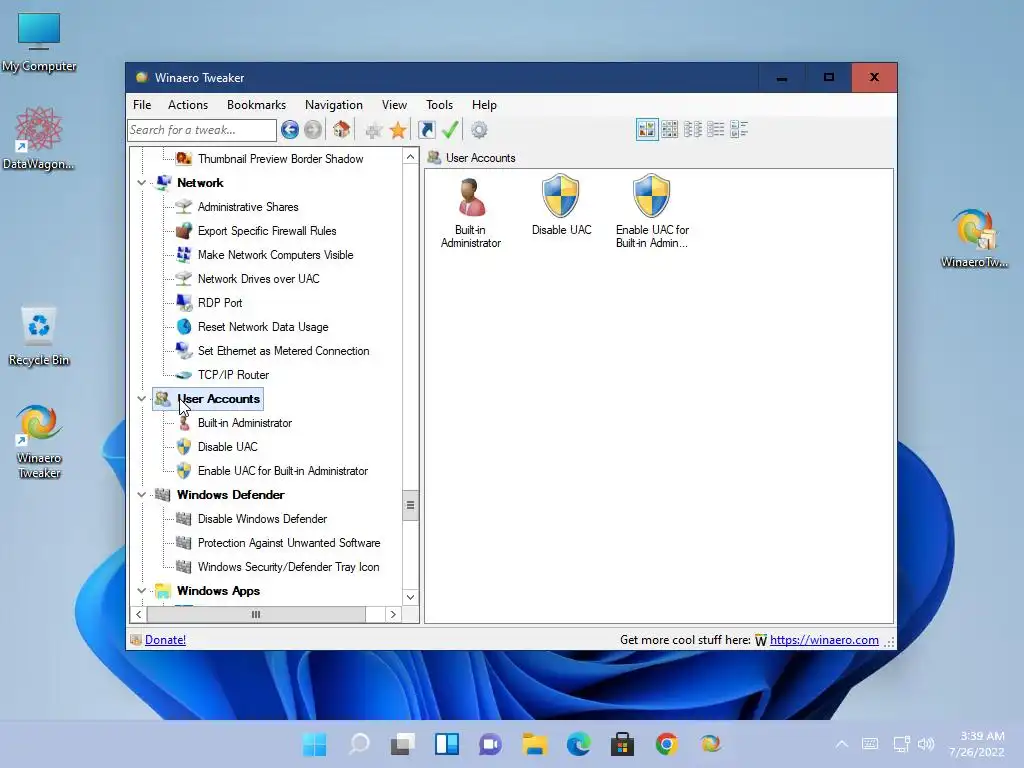Collapse the Network tree category
Image resolution: width=1024 pixels, height=768 pixels.
coord(141,183)
